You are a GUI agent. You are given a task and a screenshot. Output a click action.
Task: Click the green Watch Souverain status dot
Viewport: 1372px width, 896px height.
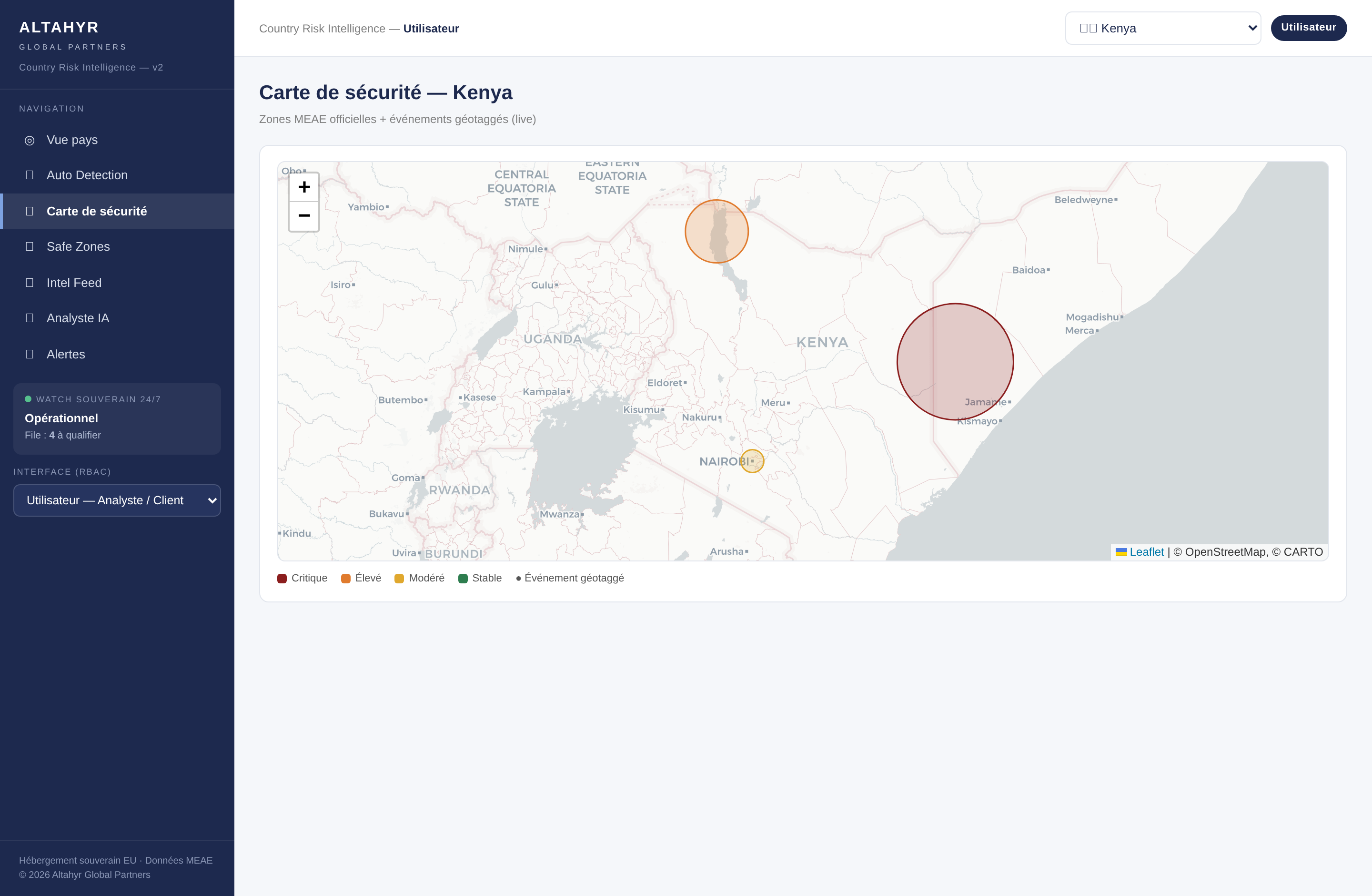[28, 399]
